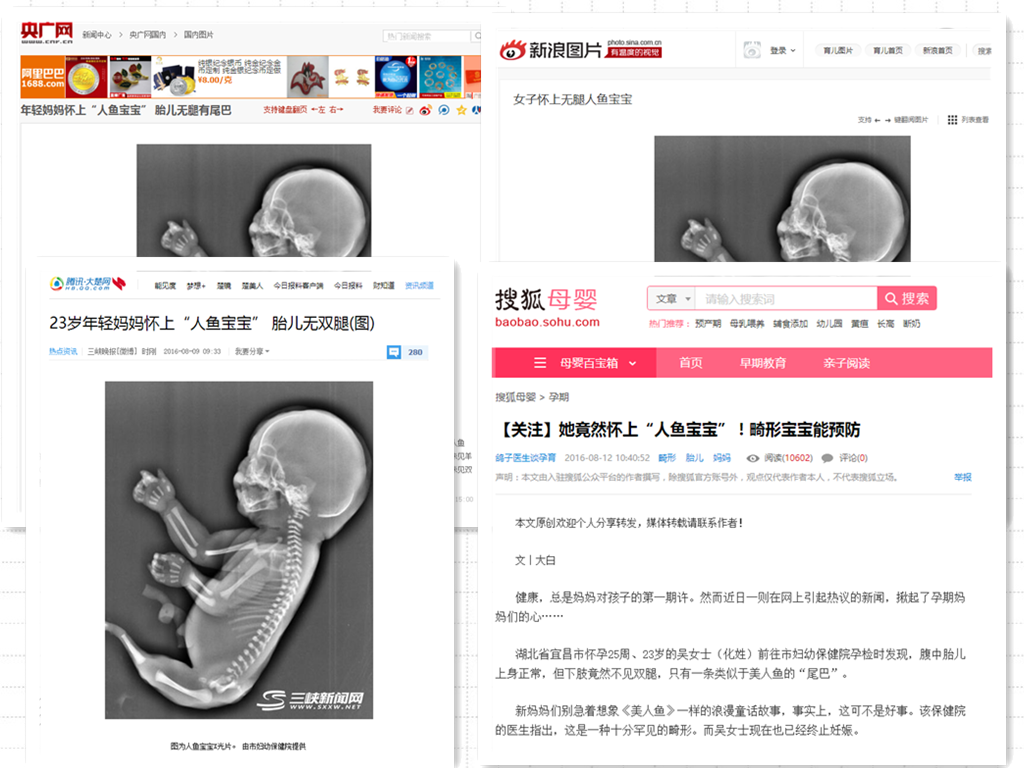1024x768 pixels.
Task: Click the hamburger icon next to 母婴百宝箱
Action: click(540, 362)
